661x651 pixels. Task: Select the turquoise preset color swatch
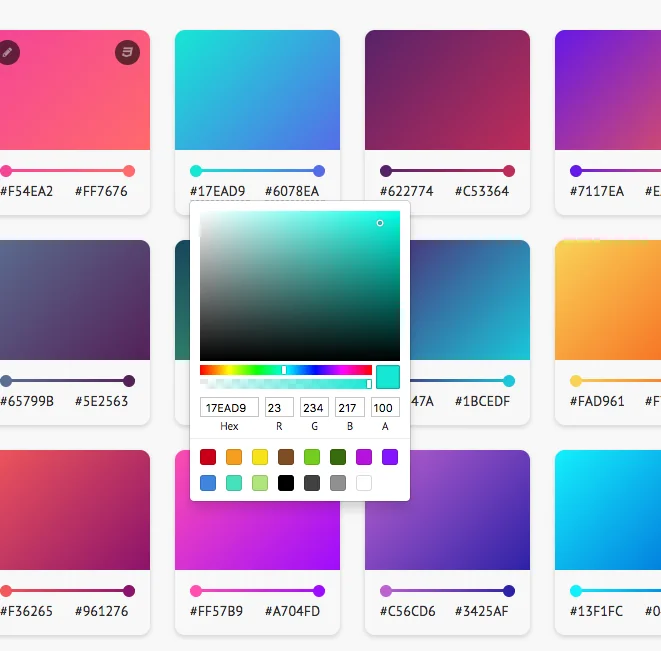(x=234, y=483)
